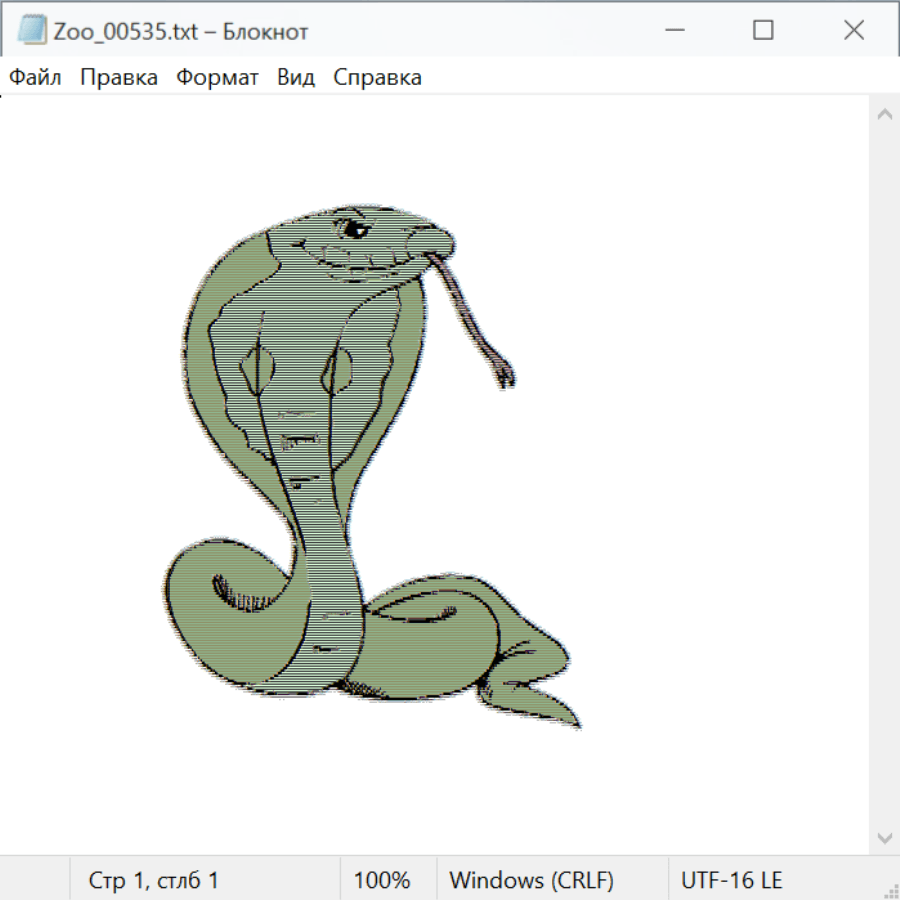
Task: Click the scroll up arrow
Action: click(884, 115)
